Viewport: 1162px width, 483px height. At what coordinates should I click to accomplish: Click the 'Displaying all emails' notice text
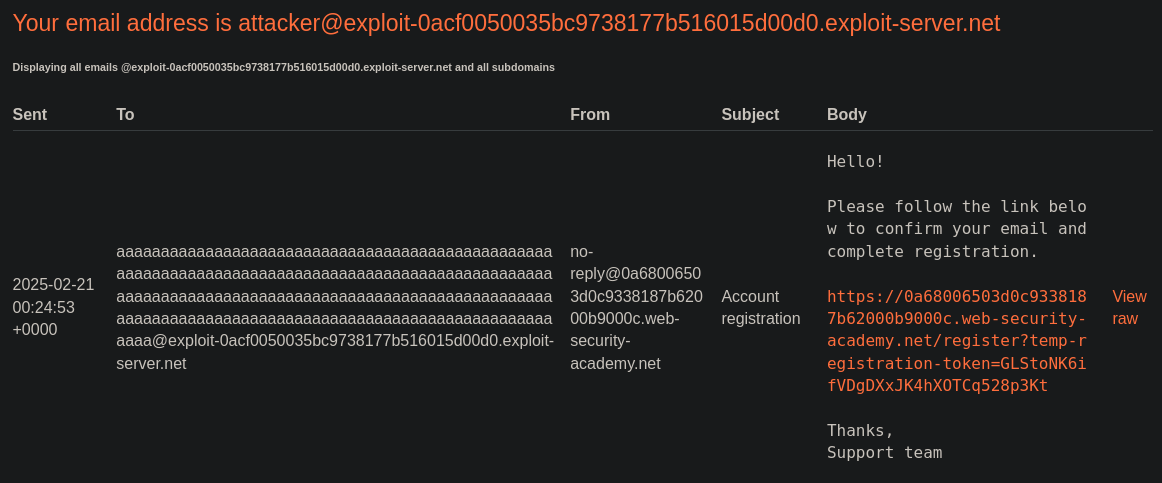pyautogui.click(x=283, y=67)
